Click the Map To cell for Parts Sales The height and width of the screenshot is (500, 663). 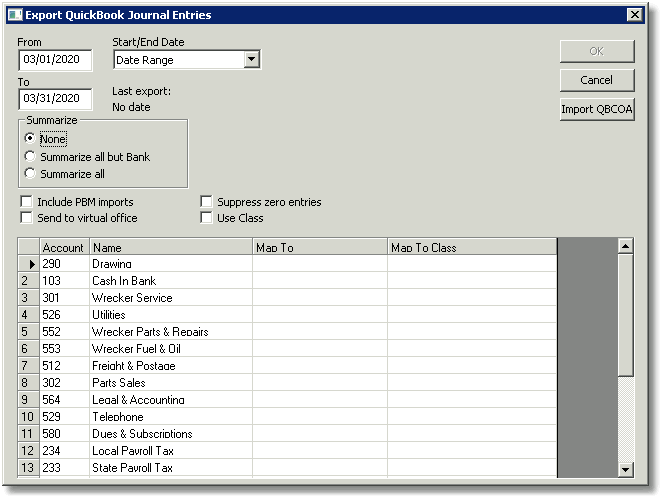pos(320,383)
